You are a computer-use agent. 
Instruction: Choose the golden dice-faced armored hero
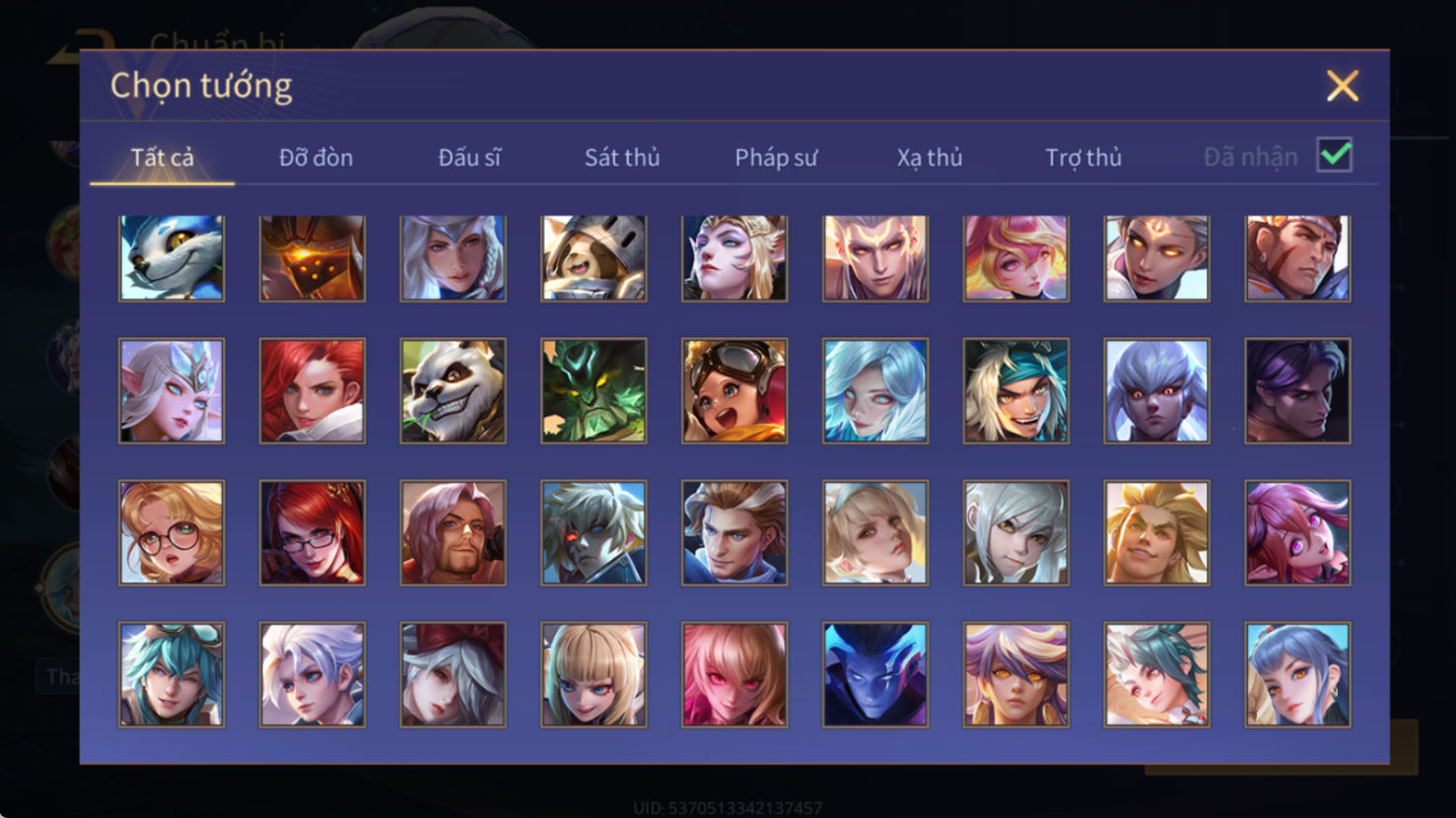click(x=312, y=257)
